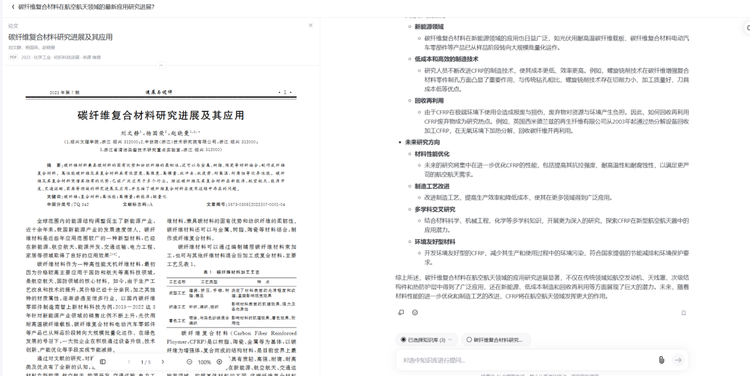Viewport: 750px width, 376px height.
Task: Click the feedback face icon below the answer
Action: coord(415,312)
